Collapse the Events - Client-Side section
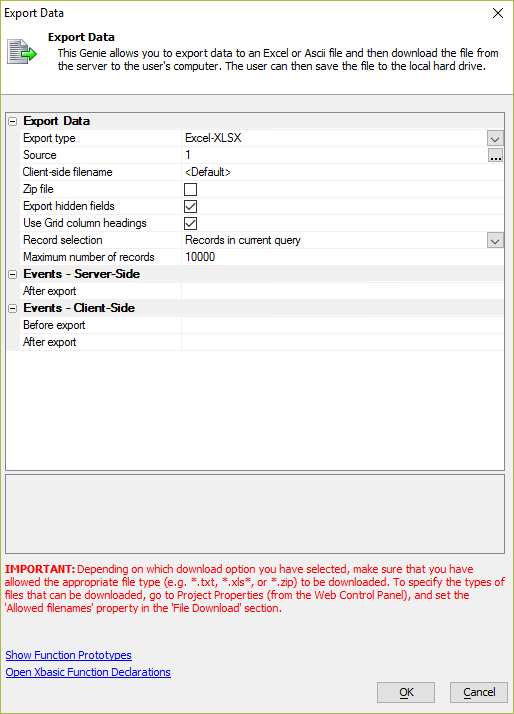Image resolution: width=514 pixels, height=714 pixels. (13, 308)
